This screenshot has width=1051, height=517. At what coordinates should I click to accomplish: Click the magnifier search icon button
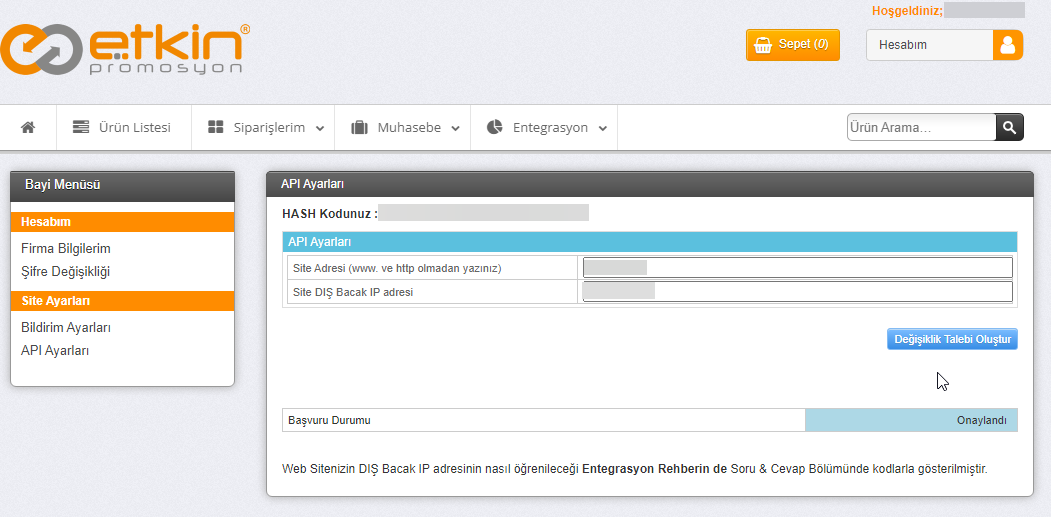(x=1009, y=127)
